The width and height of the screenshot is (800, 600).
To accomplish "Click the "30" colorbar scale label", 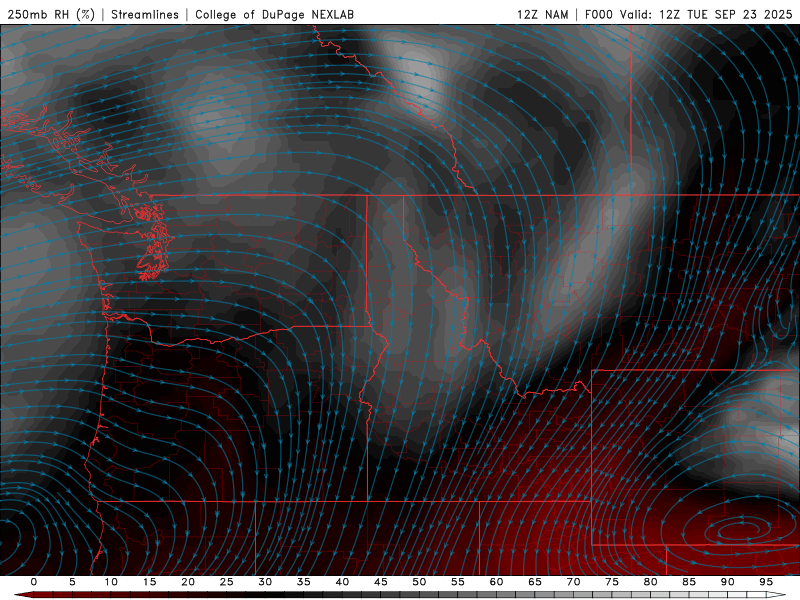I will point(265,582).
